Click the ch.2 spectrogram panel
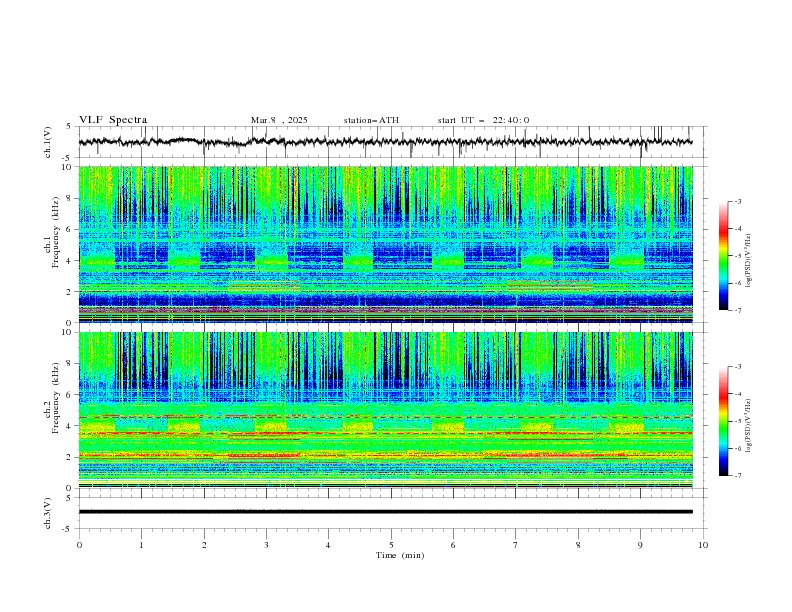The height and width of the screenshot is (612, 792). (386, 410)
